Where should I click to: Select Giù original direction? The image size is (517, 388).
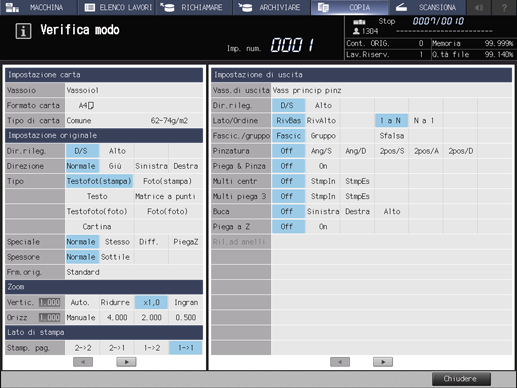pos(115,166)
